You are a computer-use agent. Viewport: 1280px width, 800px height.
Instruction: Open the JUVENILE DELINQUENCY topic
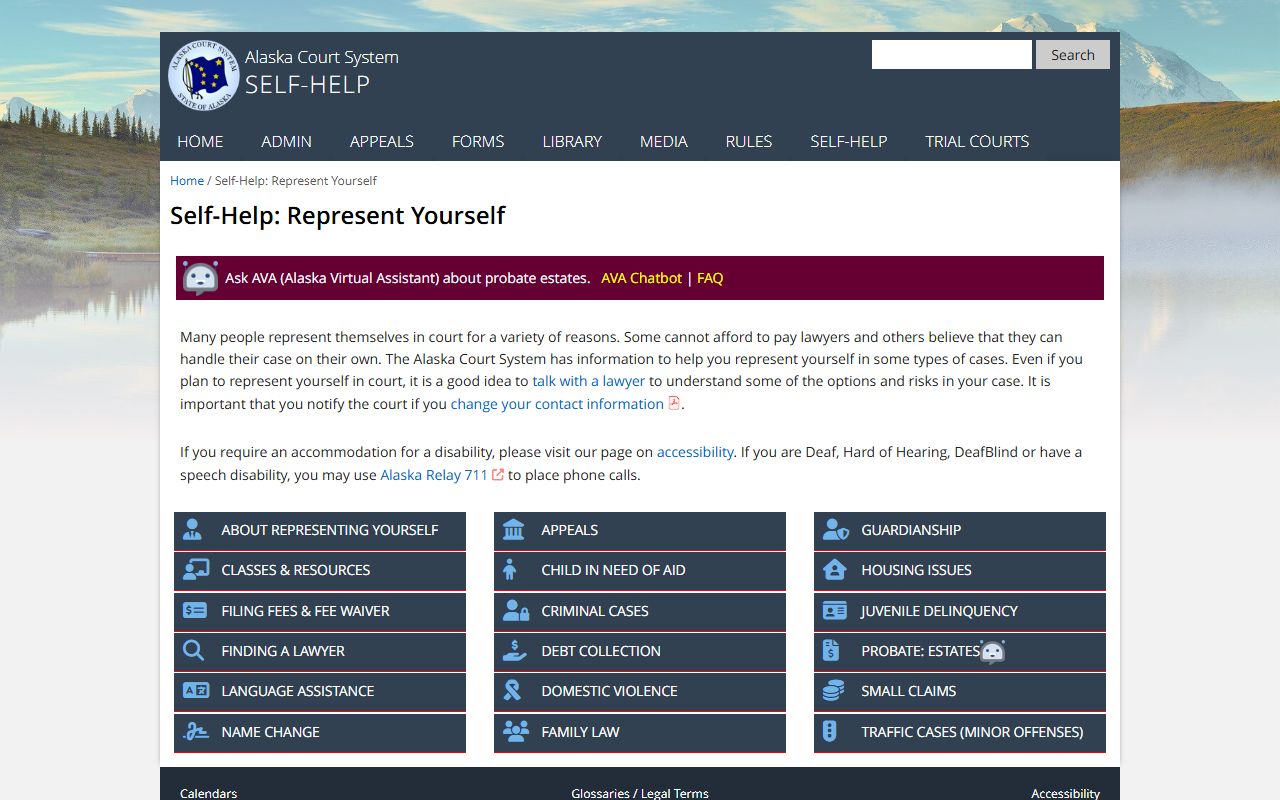tap(960, 611)
